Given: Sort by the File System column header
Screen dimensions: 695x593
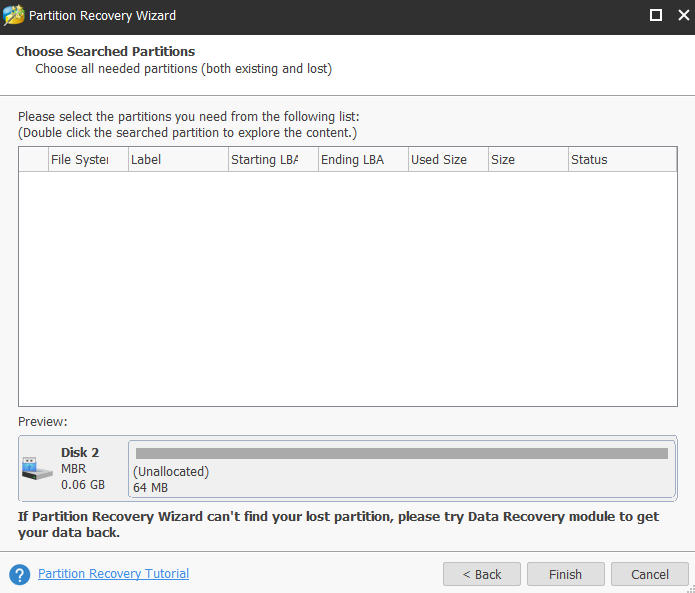Looking at the screenshot, I should (x=88, y=159).
